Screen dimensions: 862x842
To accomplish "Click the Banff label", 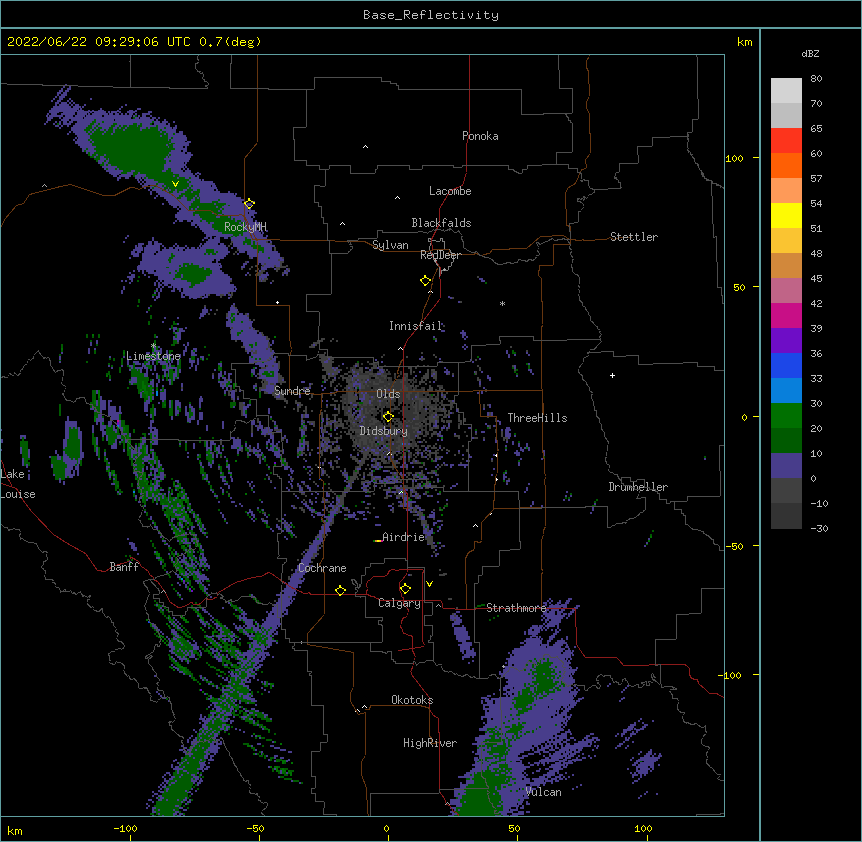I will click(x=124, y=567).
